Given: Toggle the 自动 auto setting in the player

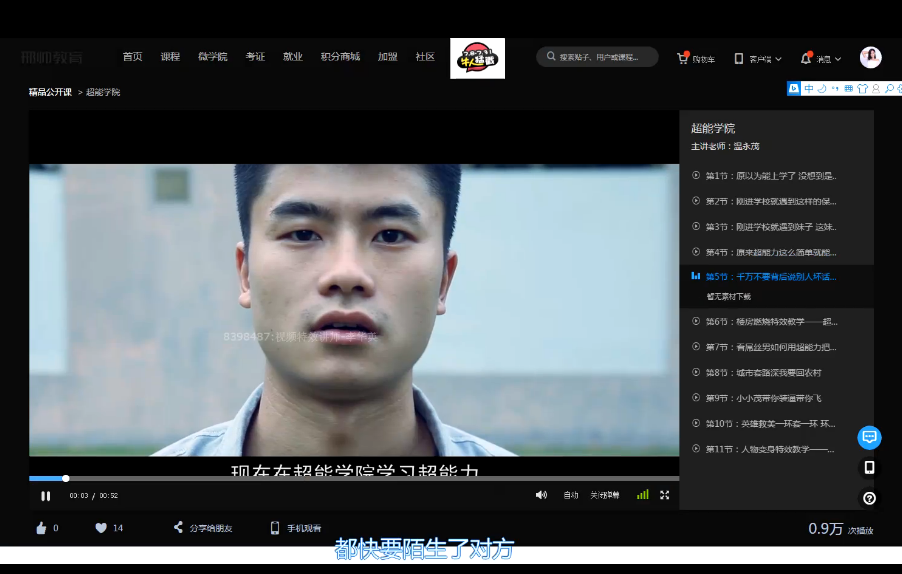Looking at the screenshot, I should 571,495.
